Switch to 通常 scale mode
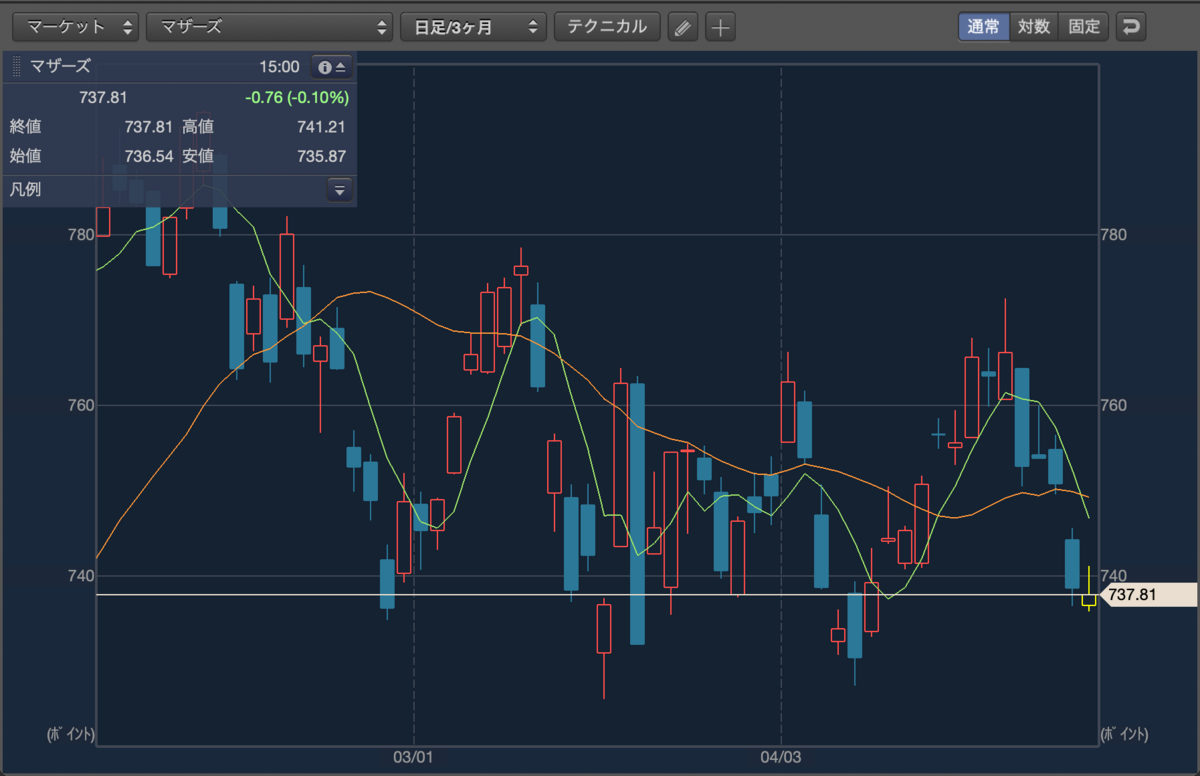The image size is (1200, 776). pos(983,27)
